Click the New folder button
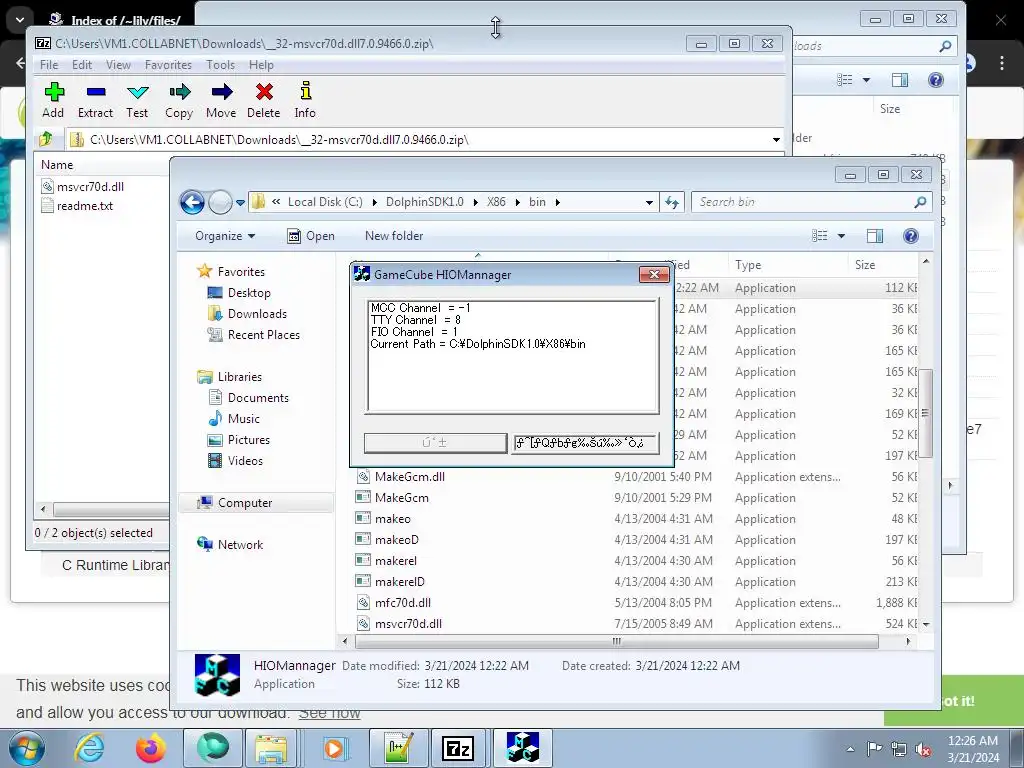Image resolution: width=1024 pixels, height=768 pixels. coord(394,236)
